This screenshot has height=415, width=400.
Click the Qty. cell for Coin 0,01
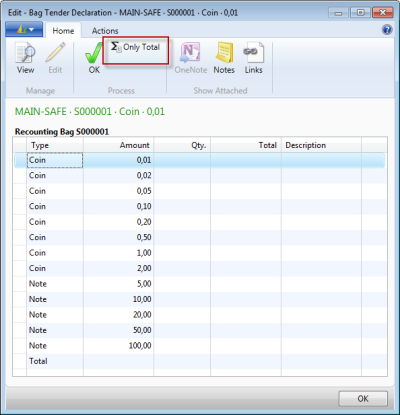[182, 160]
